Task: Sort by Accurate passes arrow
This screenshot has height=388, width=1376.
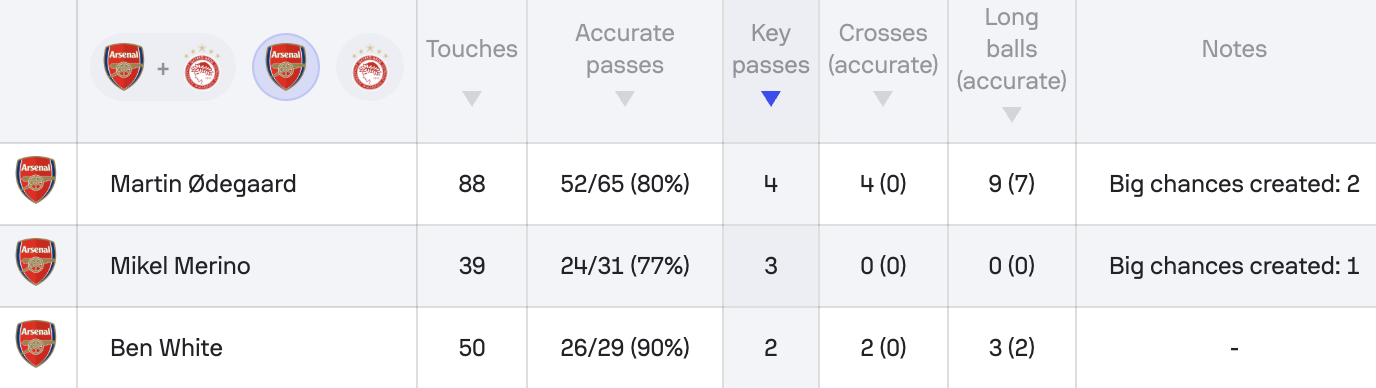Action: point(624,98)
